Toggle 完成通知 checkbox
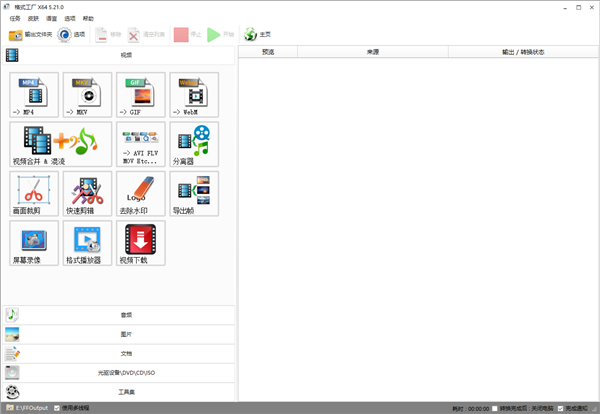The image size is (600, 414). pos(561,408)
